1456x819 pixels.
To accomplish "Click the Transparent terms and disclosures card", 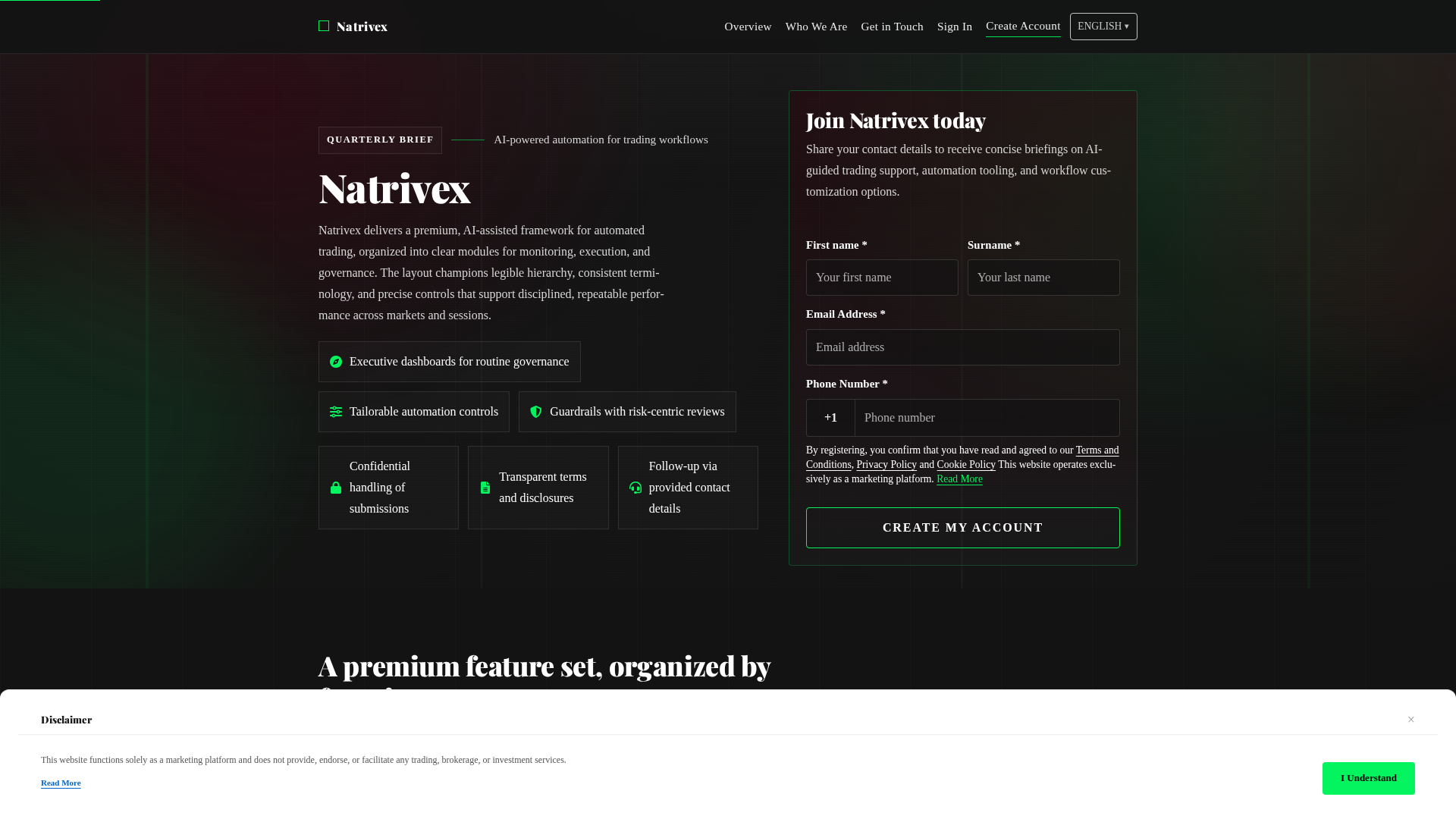I will (538, 488).
